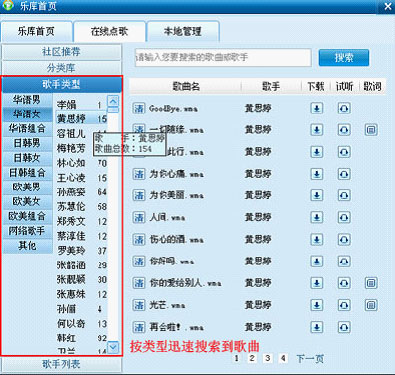Download the song 你好吗.wma

317,261
